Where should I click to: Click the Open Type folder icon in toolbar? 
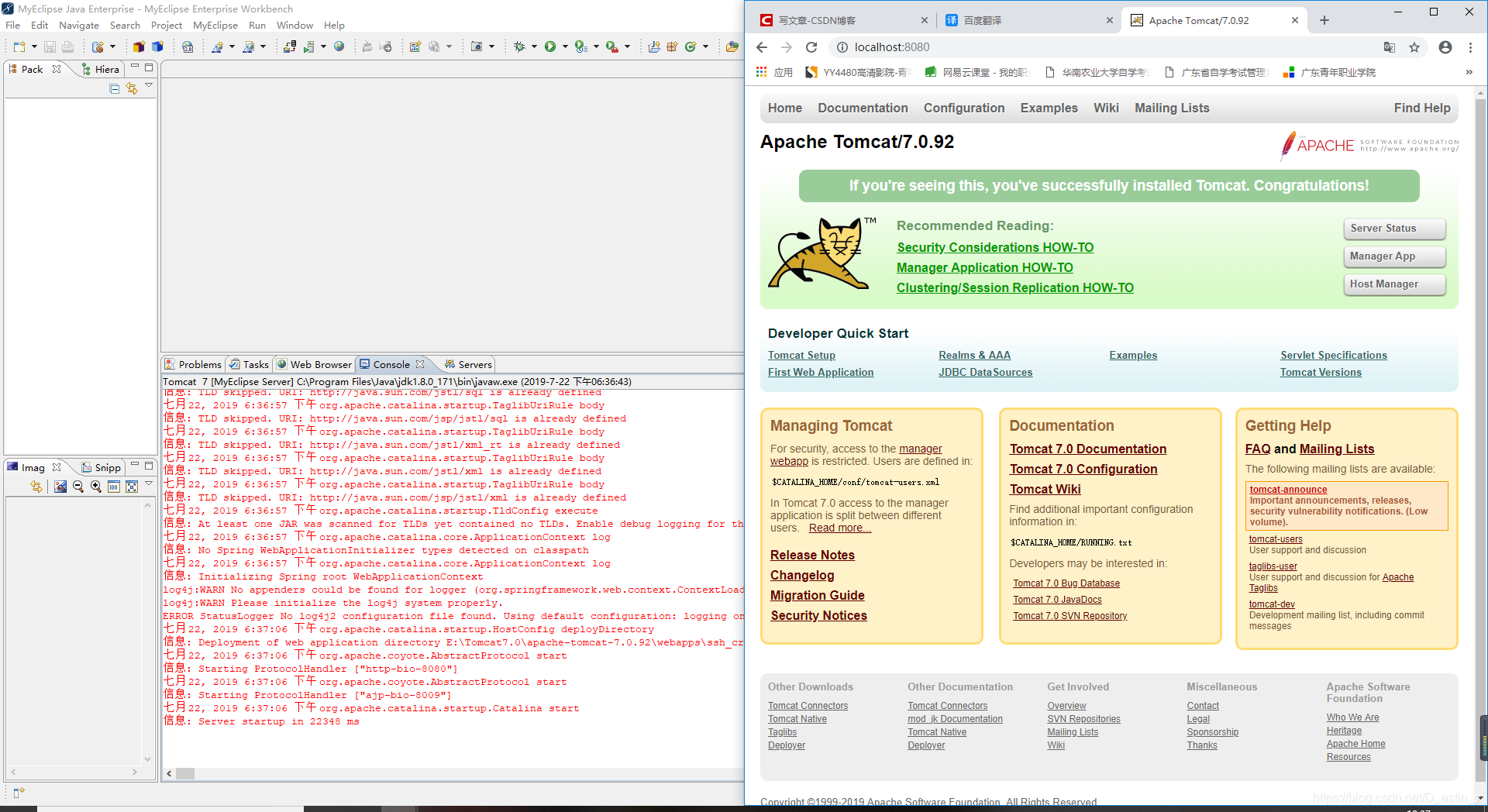[x=732, y=46]
